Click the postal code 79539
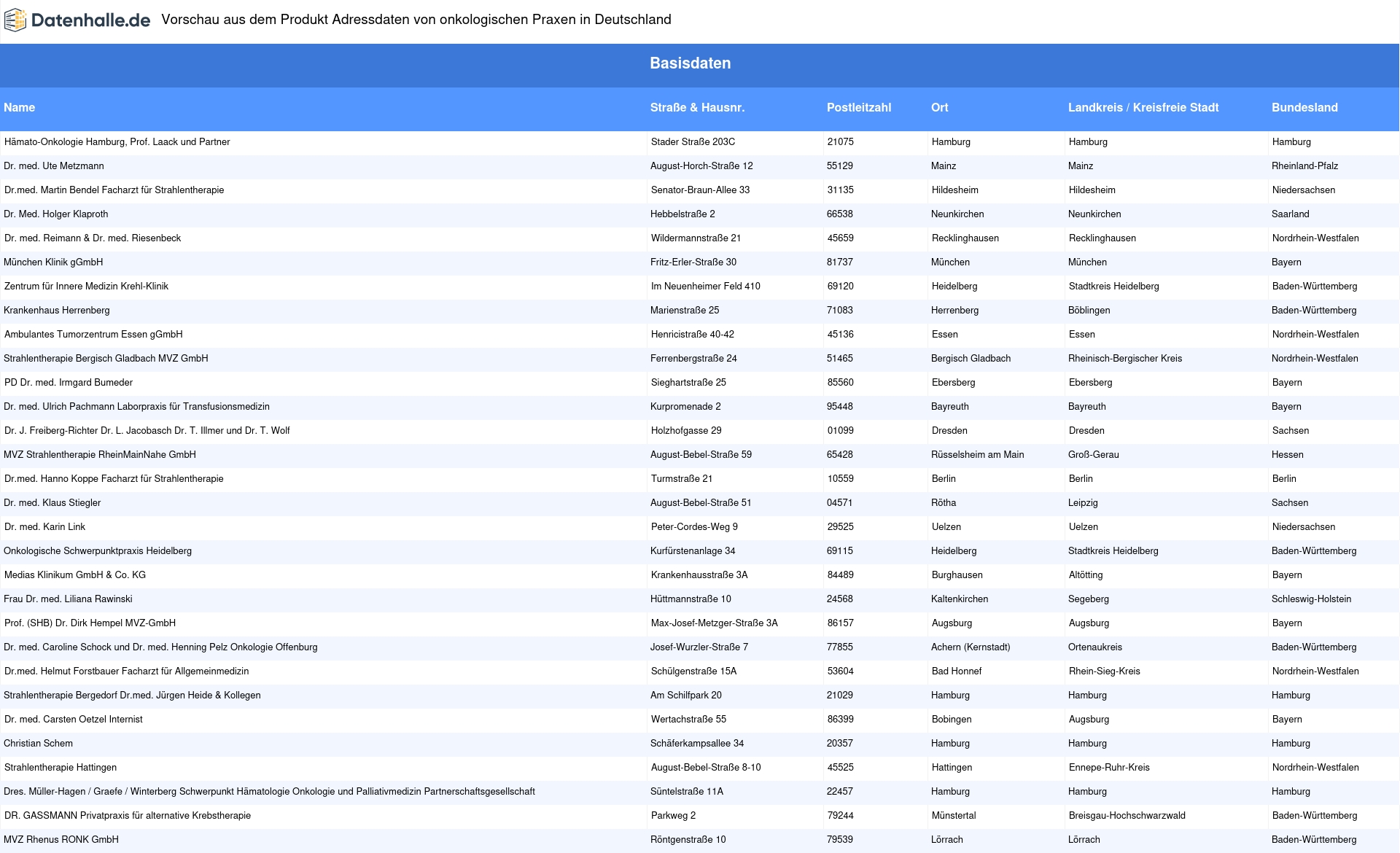The image size is (1400, 853). [x=840, y=840]
